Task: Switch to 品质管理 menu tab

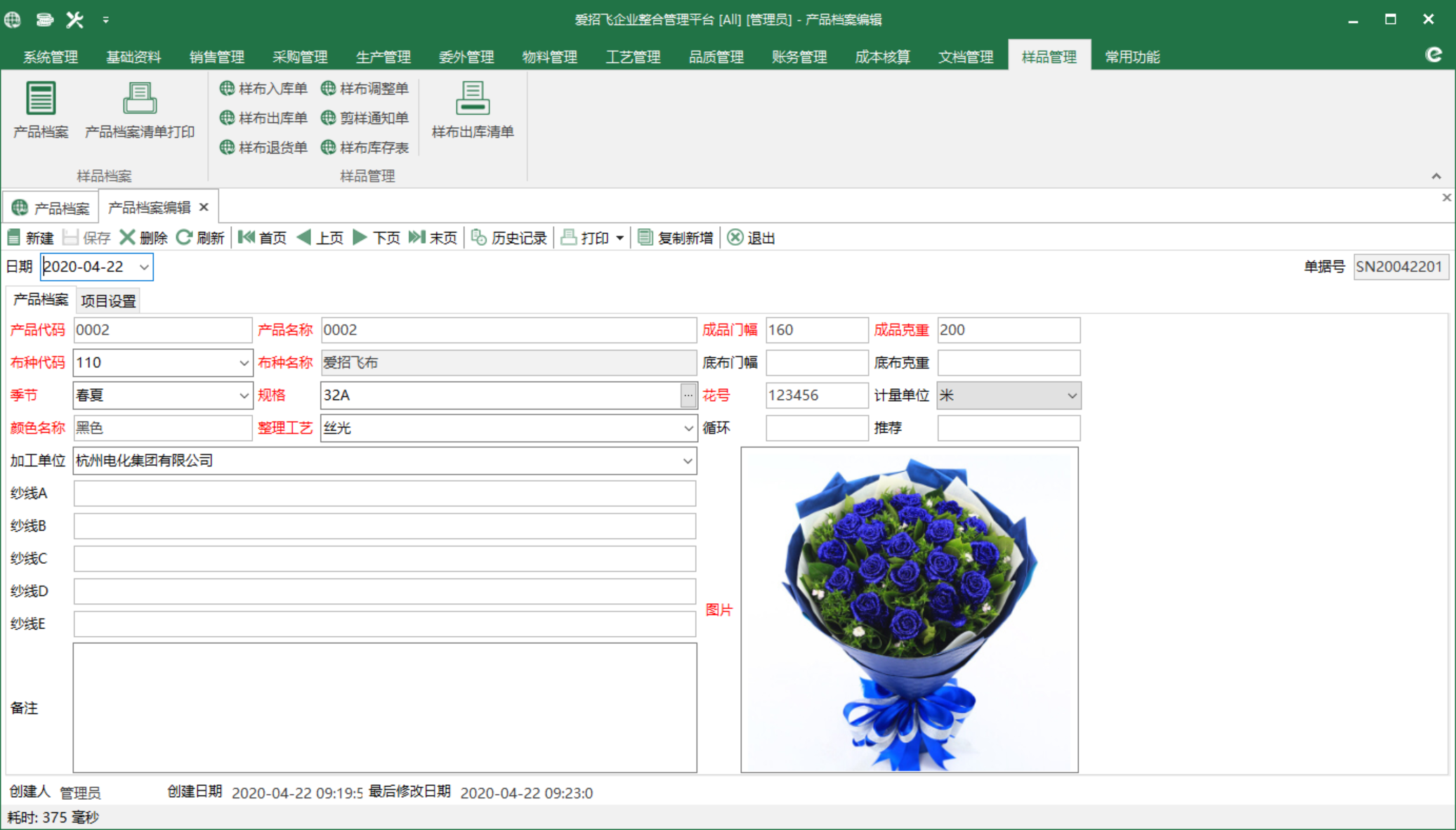Action: pos(716,57)
